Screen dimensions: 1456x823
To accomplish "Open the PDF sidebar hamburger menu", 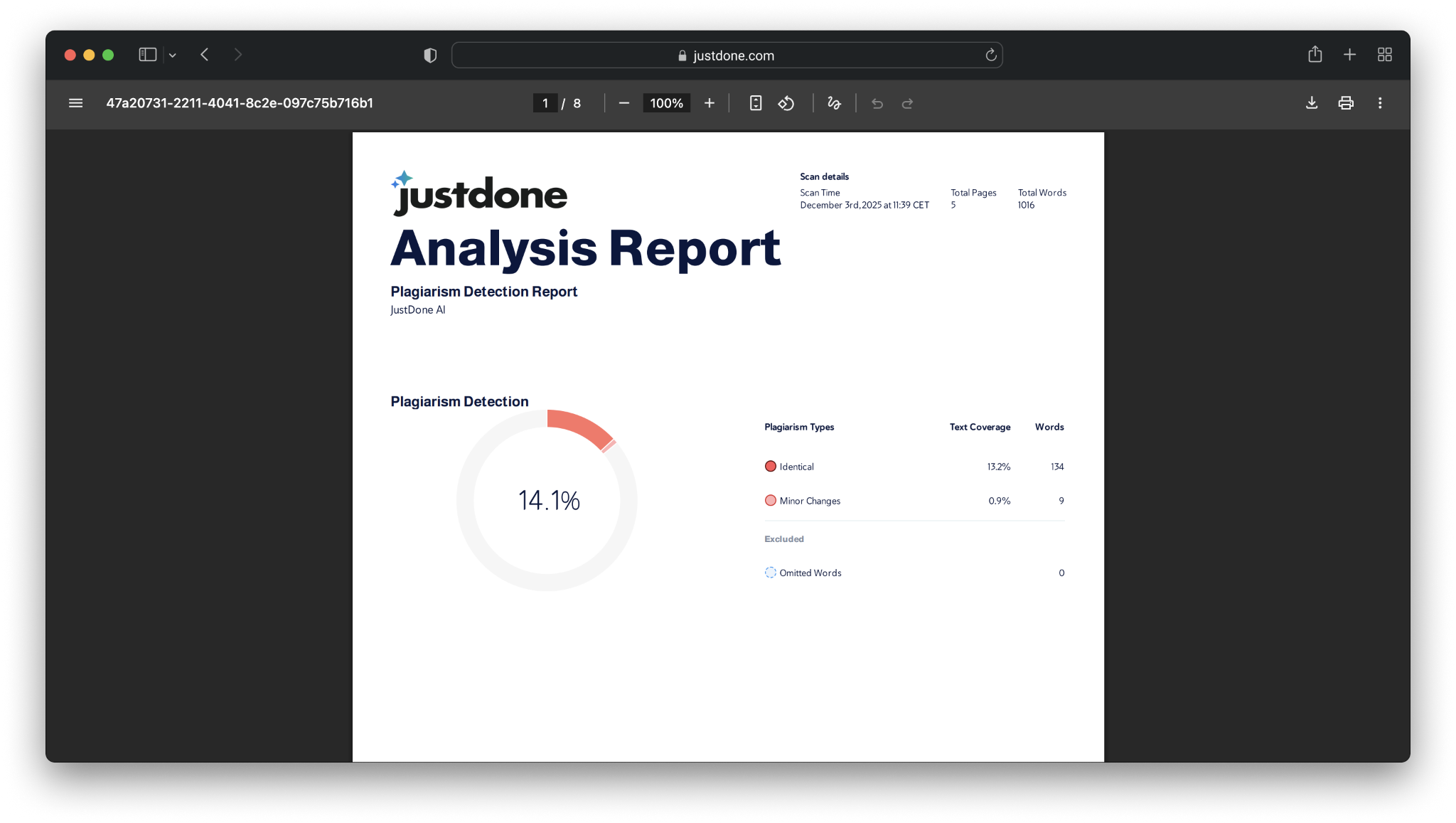I will pos(75,103).
